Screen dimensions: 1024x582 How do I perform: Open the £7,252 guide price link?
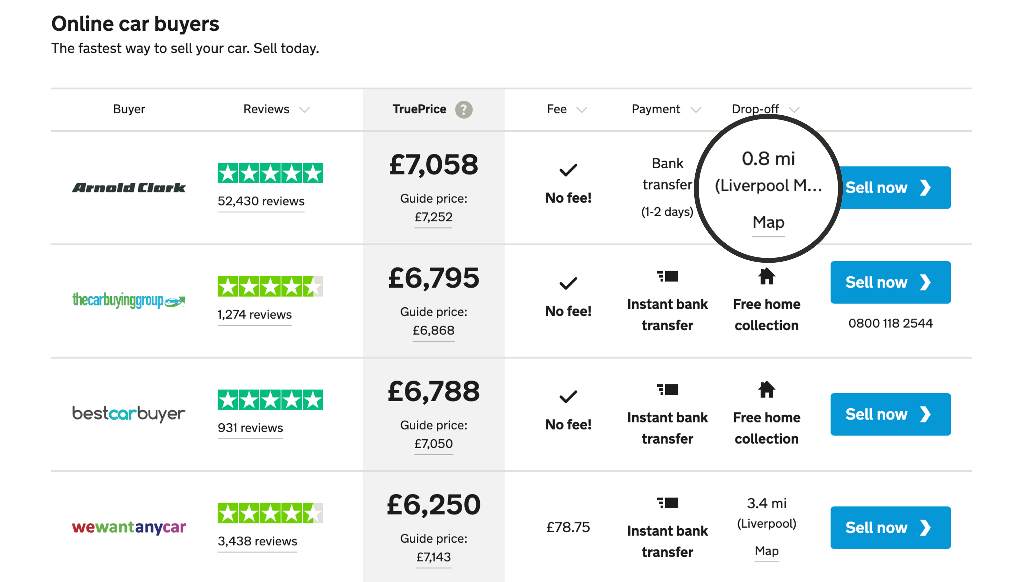click(434, 217)
